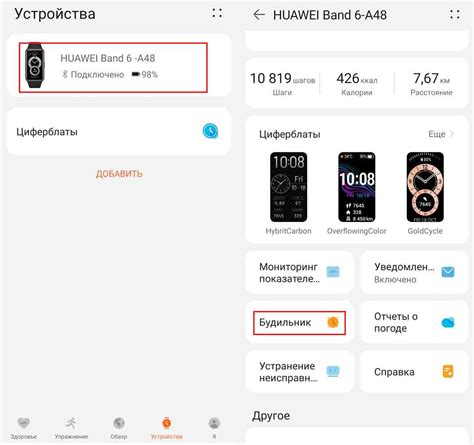
Task: Open four-dot menu on Band 6-A48 screen
Action: [455, 14]
